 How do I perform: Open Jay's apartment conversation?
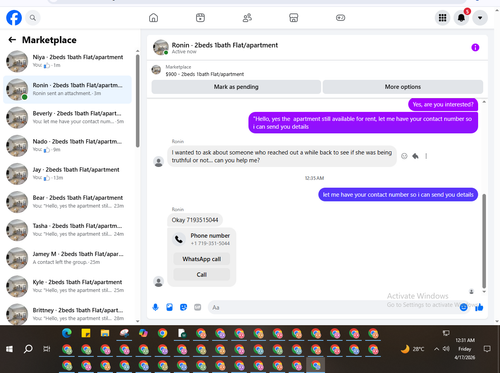[67, 174]
